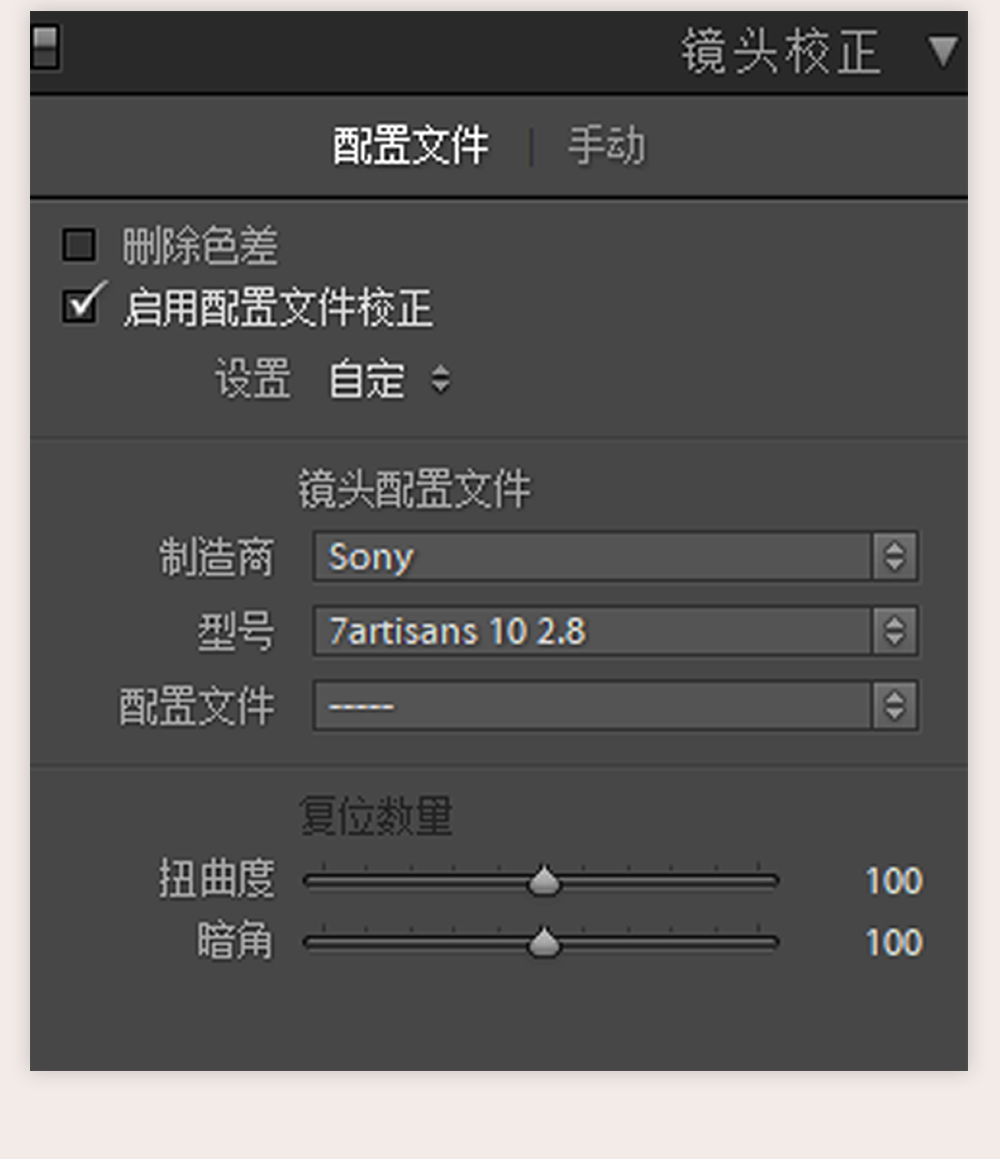Click the arrows icon beside Sony
The width and height of the screenshot is (1000, 1160).
pyautogui.click(x=895, y=556)
